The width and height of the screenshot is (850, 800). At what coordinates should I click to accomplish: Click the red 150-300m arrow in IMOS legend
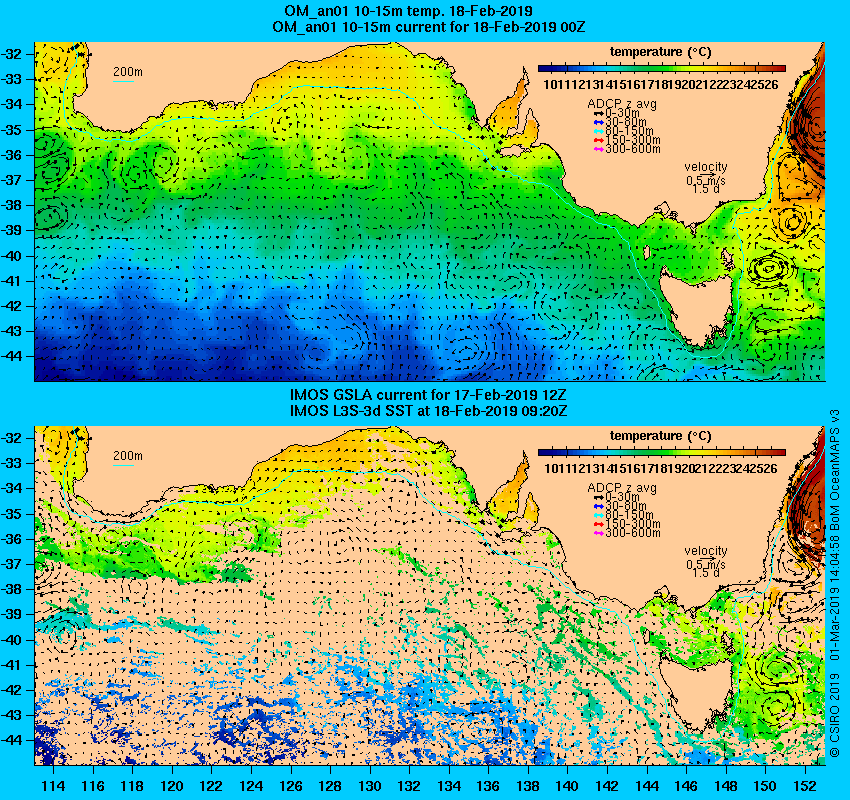pos(598,524)
